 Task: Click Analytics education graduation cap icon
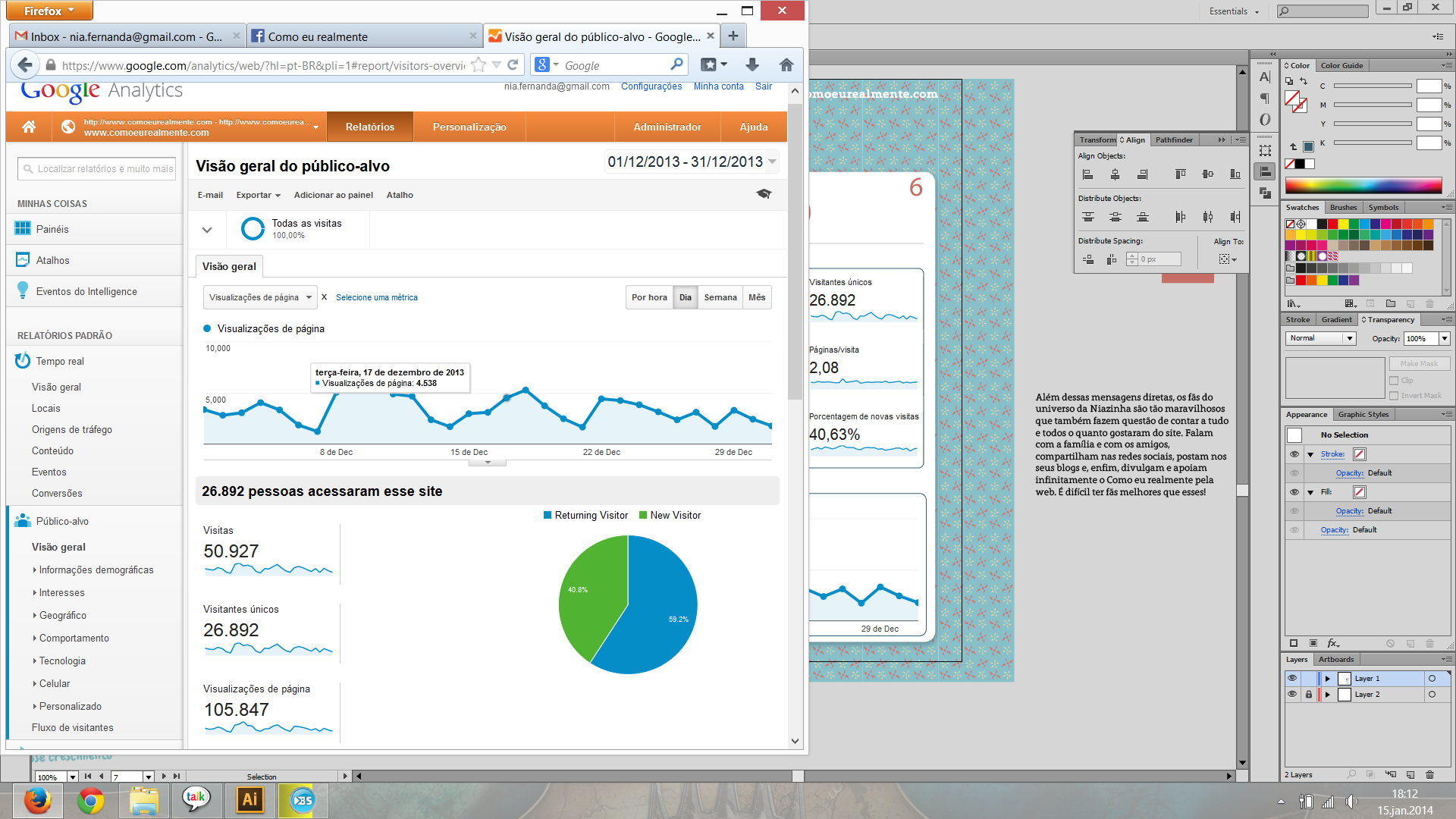764,194
